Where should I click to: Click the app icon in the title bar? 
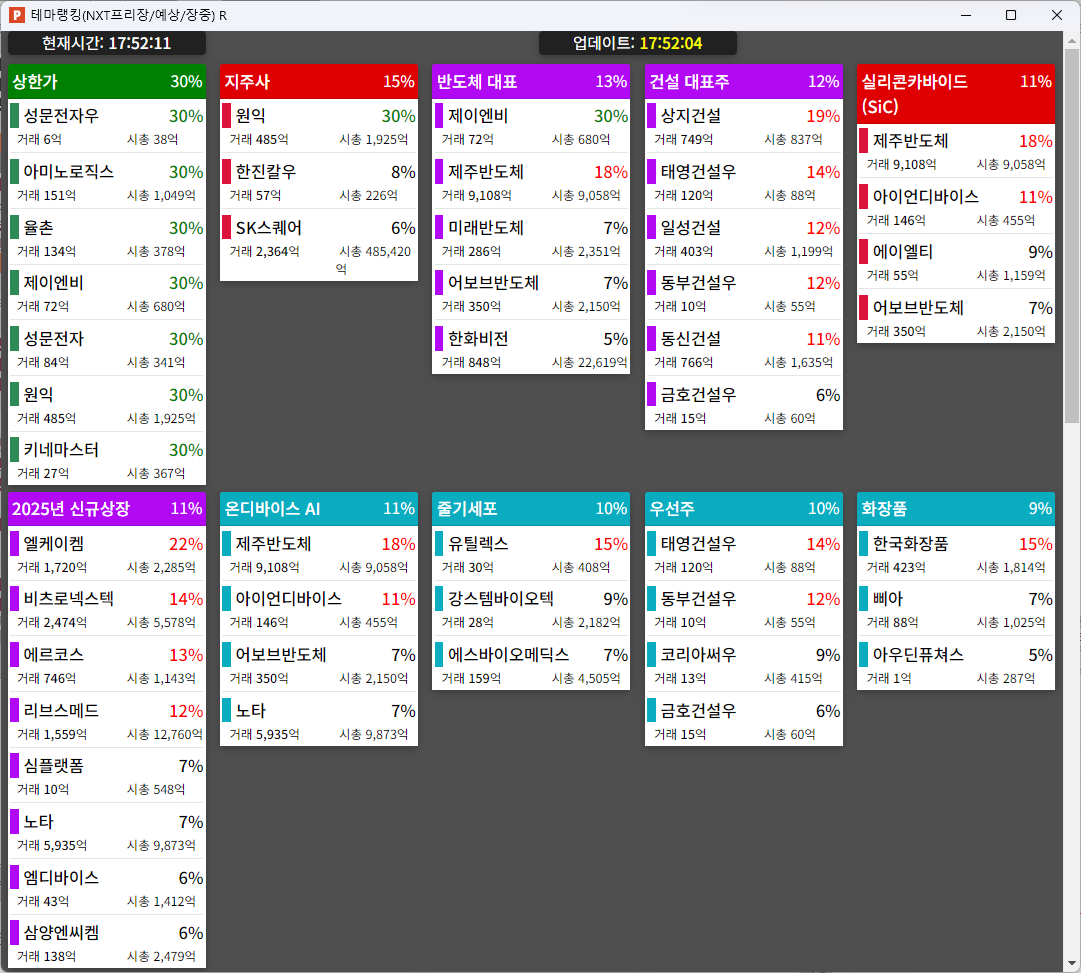pyautogui.click(x=16, y=15)
